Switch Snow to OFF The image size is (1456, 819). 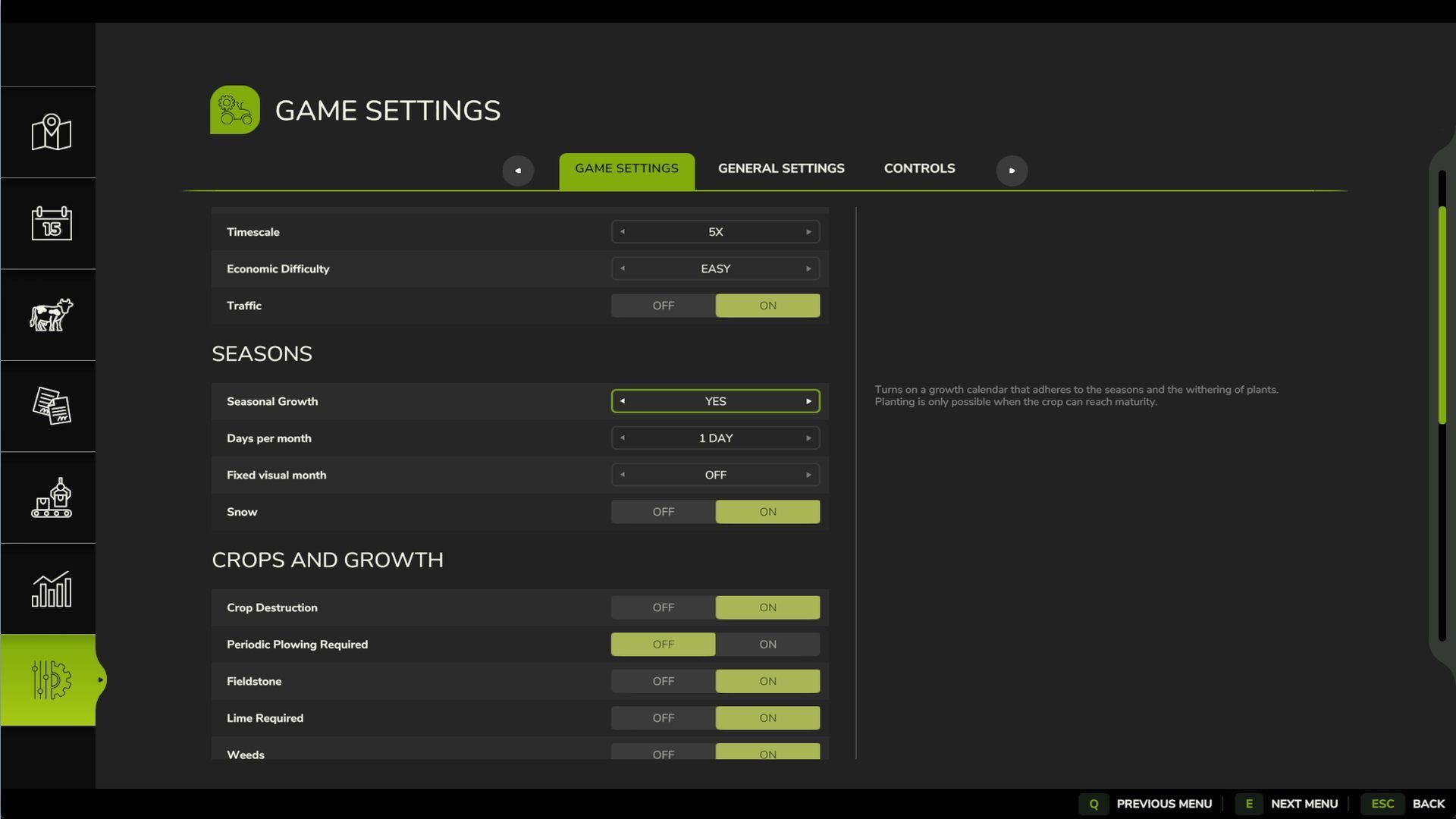click(x=663, y=512)
